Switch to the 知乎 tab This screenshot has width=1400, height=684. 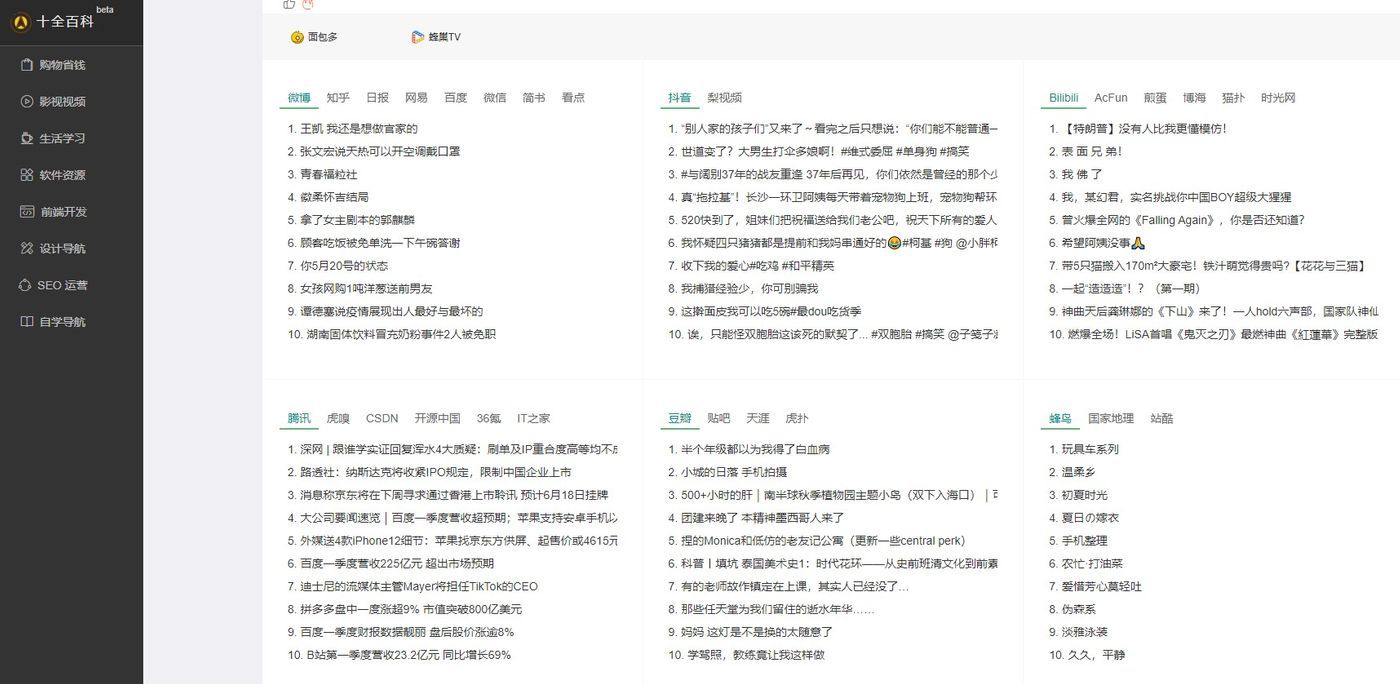click(338, 98)
